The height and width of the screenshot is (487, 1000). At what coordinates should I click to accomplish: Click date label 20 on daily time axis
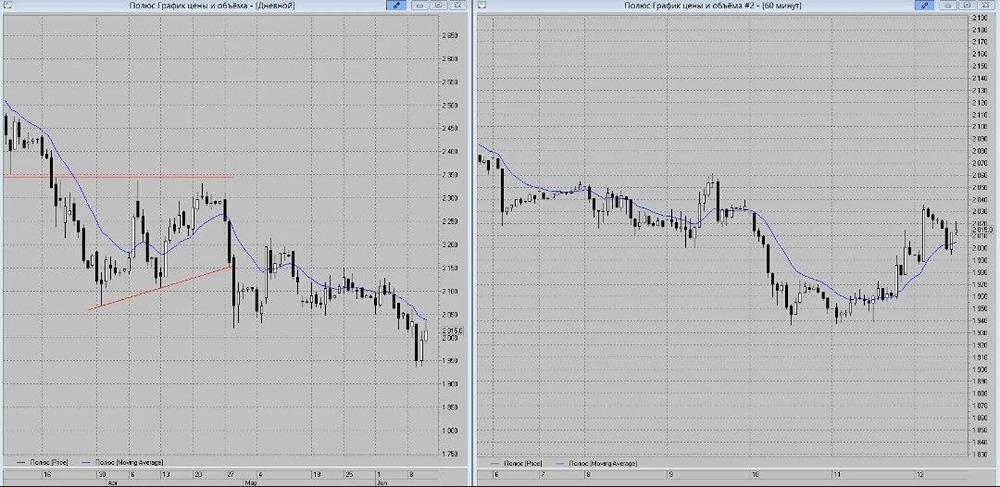tap(198, 475)
